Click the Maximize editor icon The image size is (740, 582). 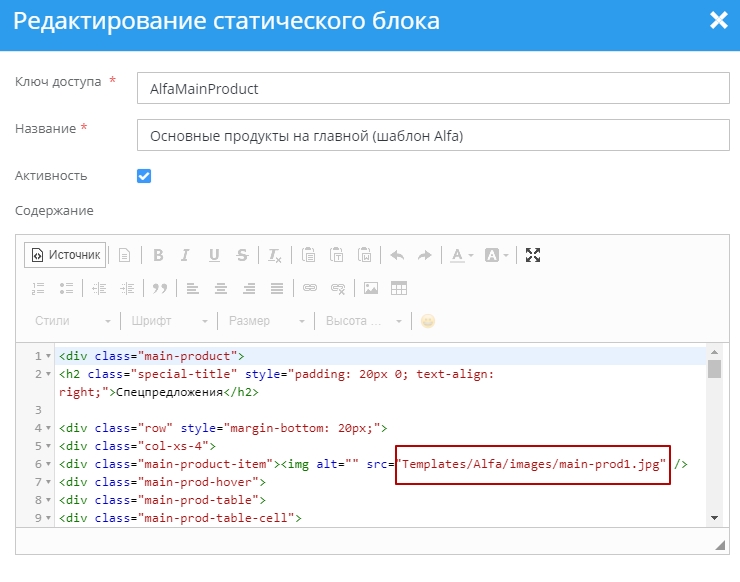click(533, 255)
